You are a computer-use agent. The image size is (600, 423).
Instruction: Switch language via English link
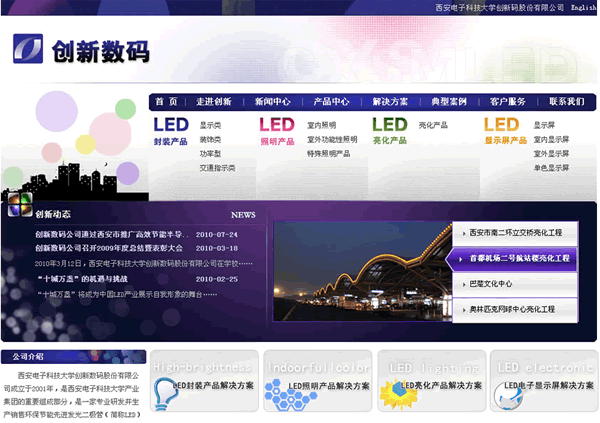coord(583,7)
